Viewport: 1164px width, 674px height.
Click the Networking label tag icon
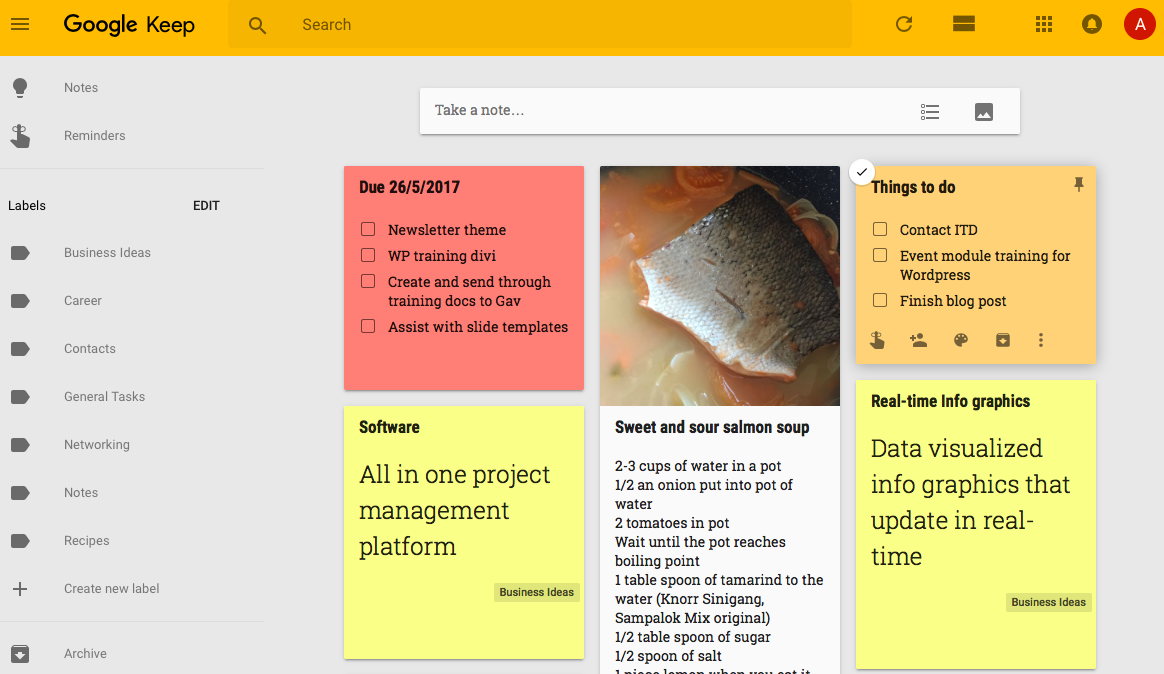point(20,445)
